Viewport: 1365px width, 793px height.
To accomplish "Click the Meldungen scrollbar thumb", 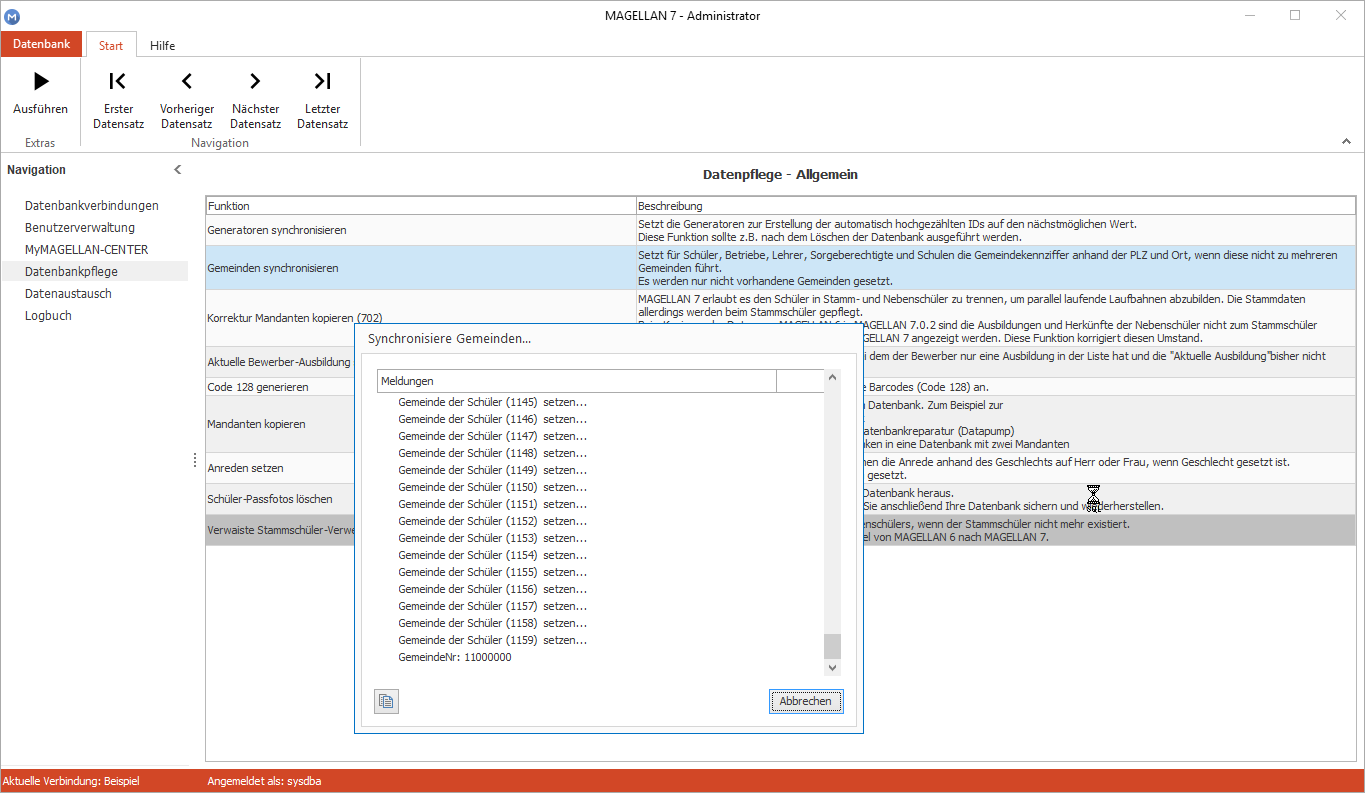I will [833, 645].
